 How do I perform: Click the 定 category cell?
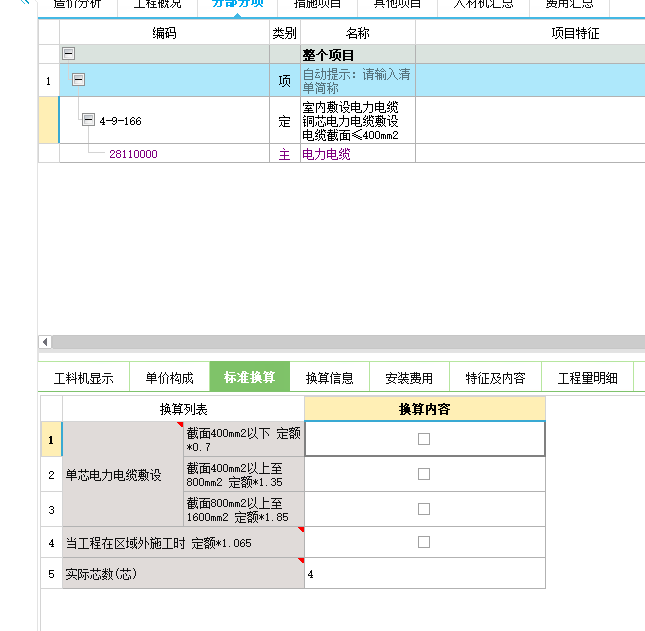point(285,120)
